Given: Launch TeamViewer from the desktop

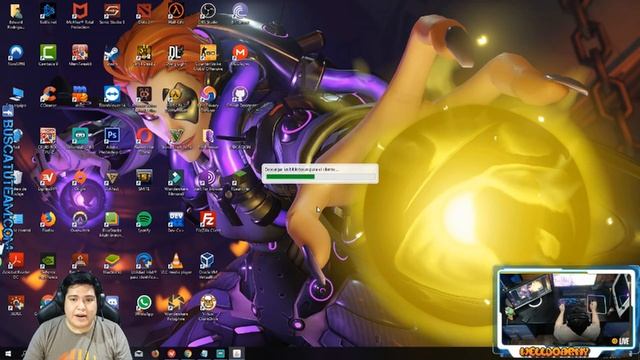Looking at the screenshot, I should 112,97.
